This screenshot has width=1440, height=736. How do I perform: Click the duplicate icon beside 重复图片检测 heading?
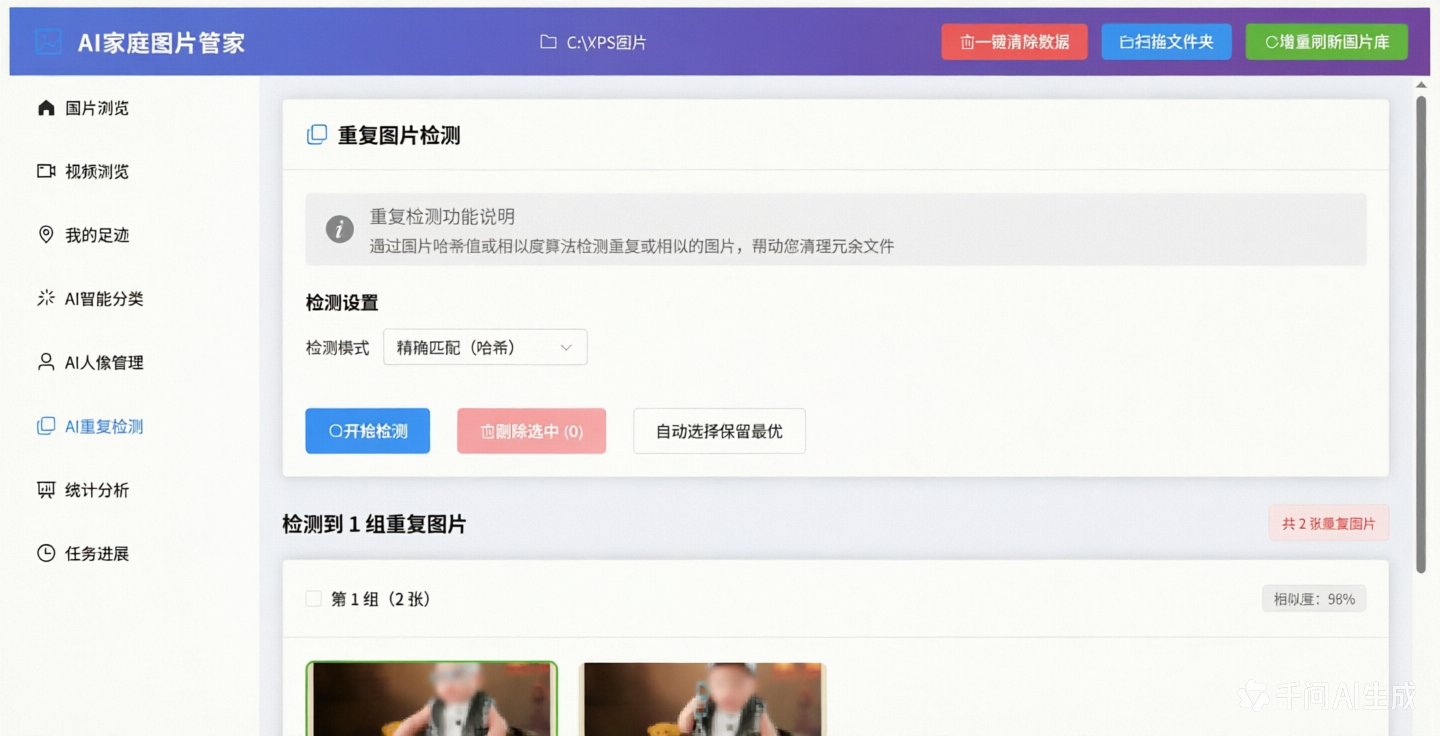coord(317,135)
